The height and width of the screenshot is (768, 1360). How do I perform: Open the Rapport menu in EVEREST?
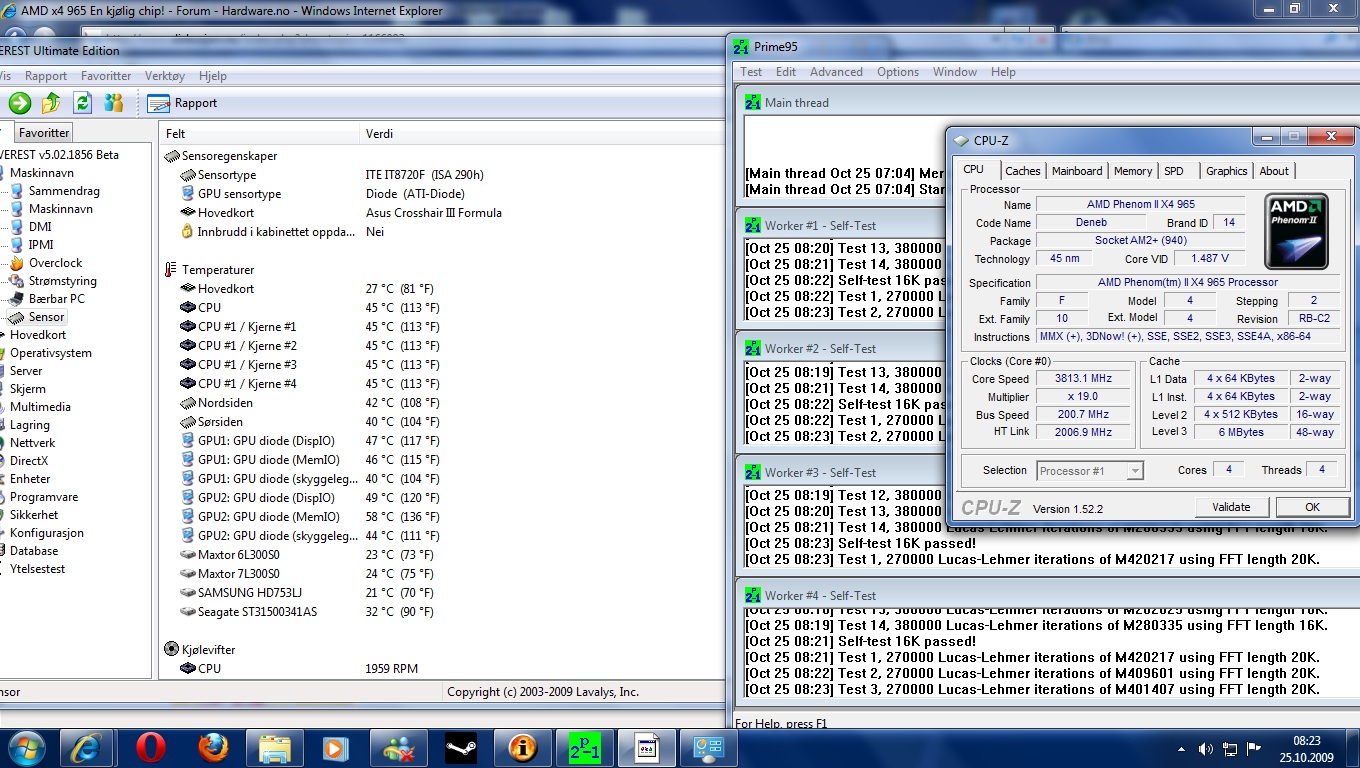tap(46, 76)
